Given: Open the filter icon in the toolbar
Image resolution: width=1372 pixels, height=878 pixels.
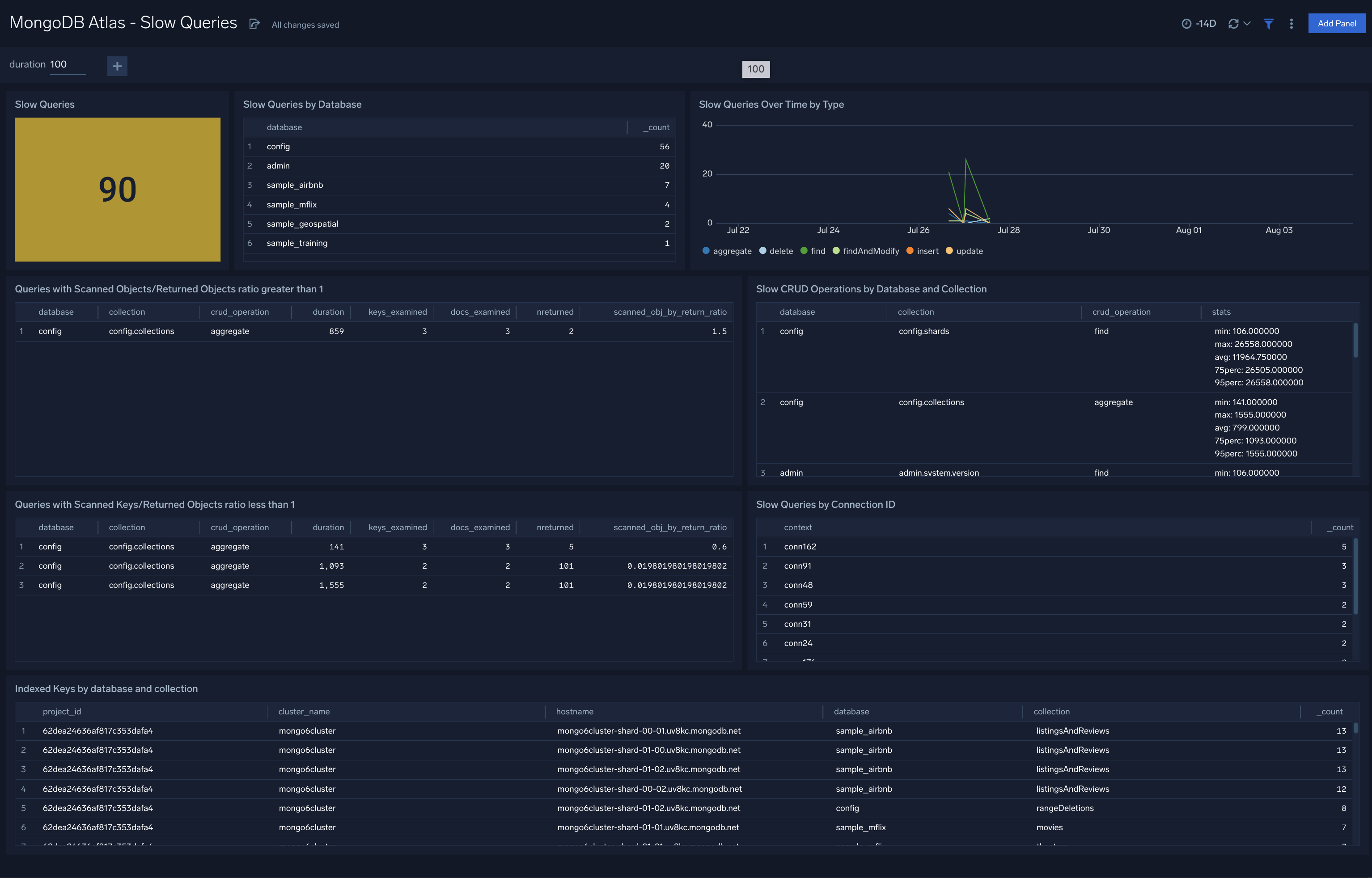Looking at the screenshot, I should pyautogui.click(x=1268, y=23).
